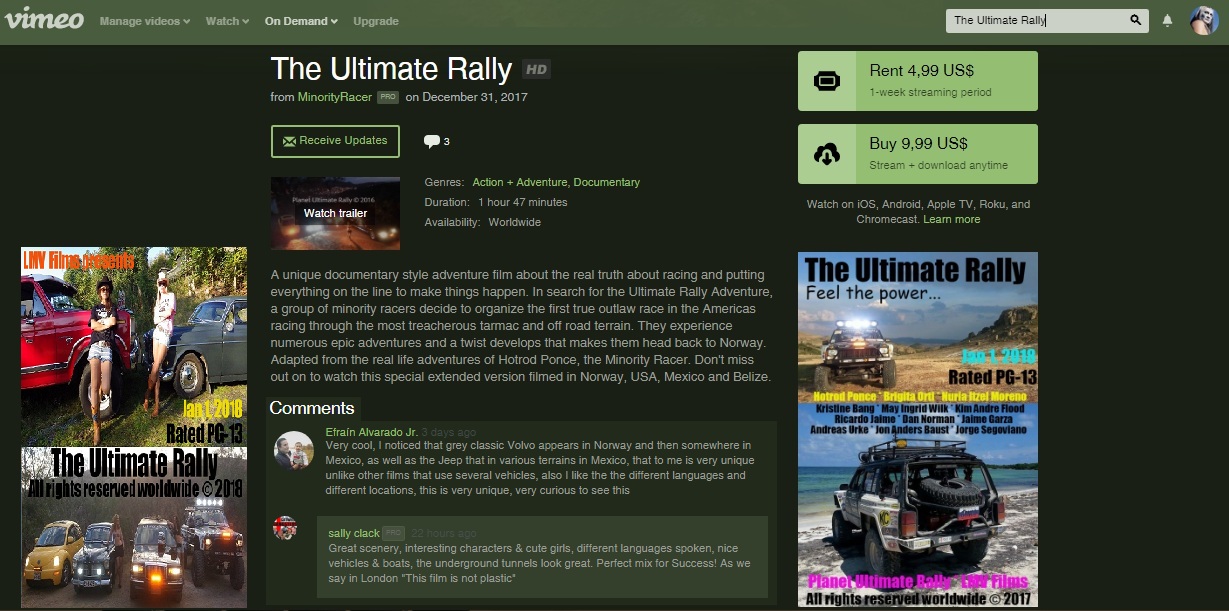Click the comments speech bubble icon
The image size is (1229, 611).
[432, 141]
